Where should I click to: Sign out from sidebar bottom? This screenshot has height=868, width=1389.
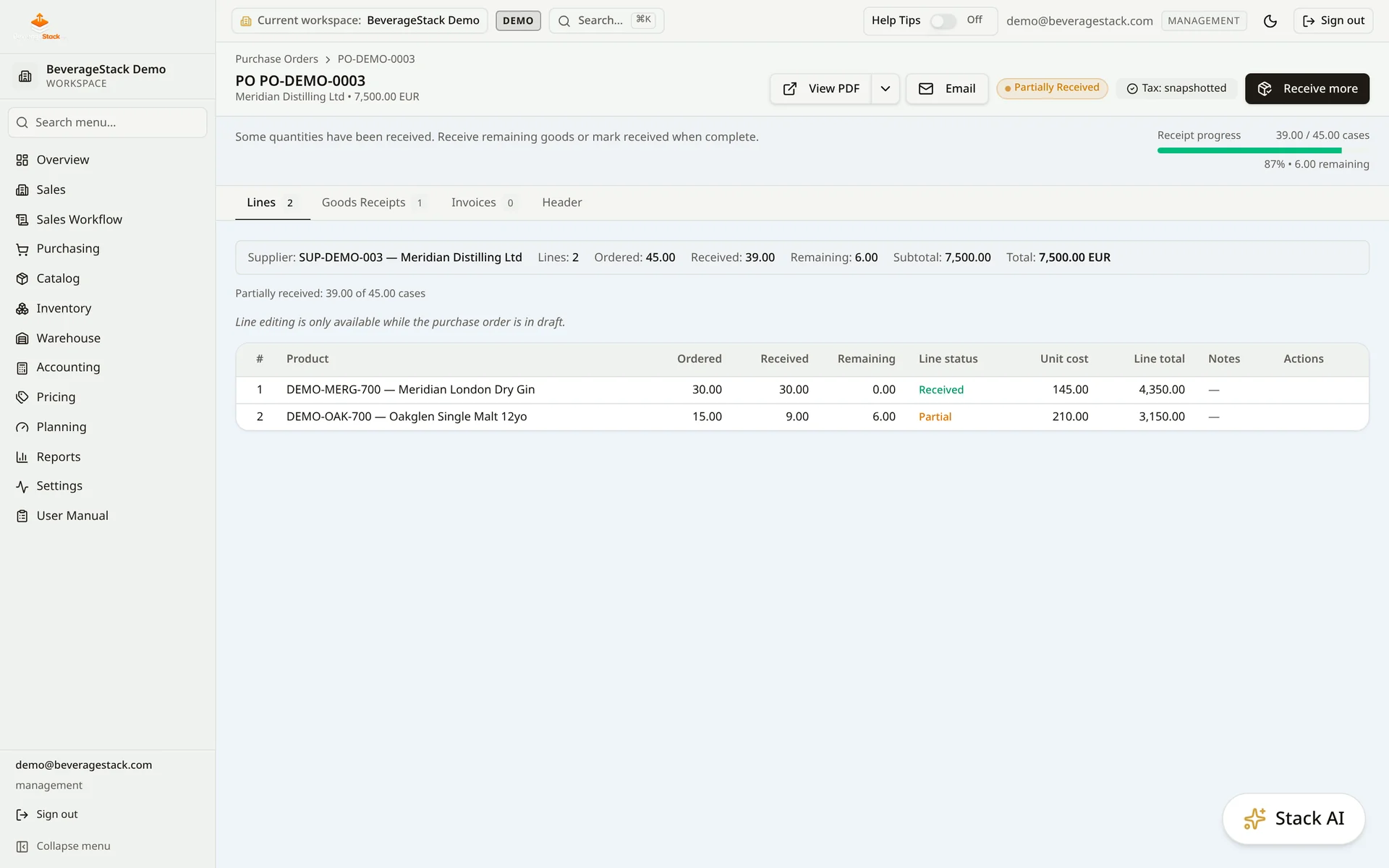pos(47,814)
